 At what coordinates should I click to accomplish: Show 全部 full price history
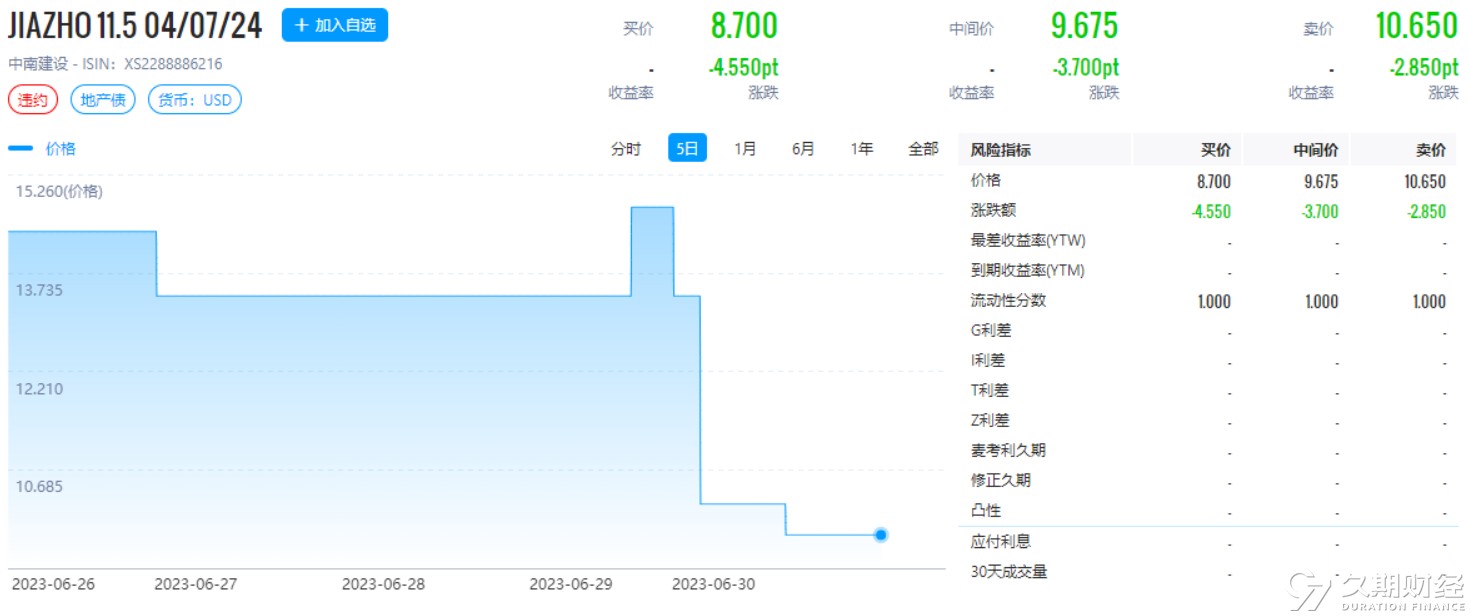[x=922, y=149]
